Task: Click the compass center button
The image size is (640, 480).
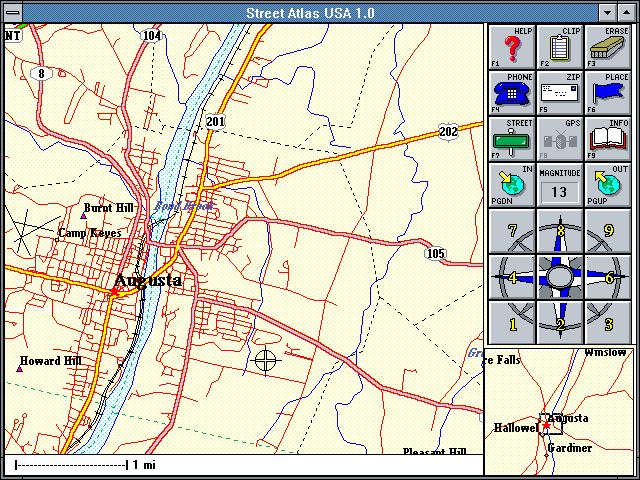Action: (559, 277)
